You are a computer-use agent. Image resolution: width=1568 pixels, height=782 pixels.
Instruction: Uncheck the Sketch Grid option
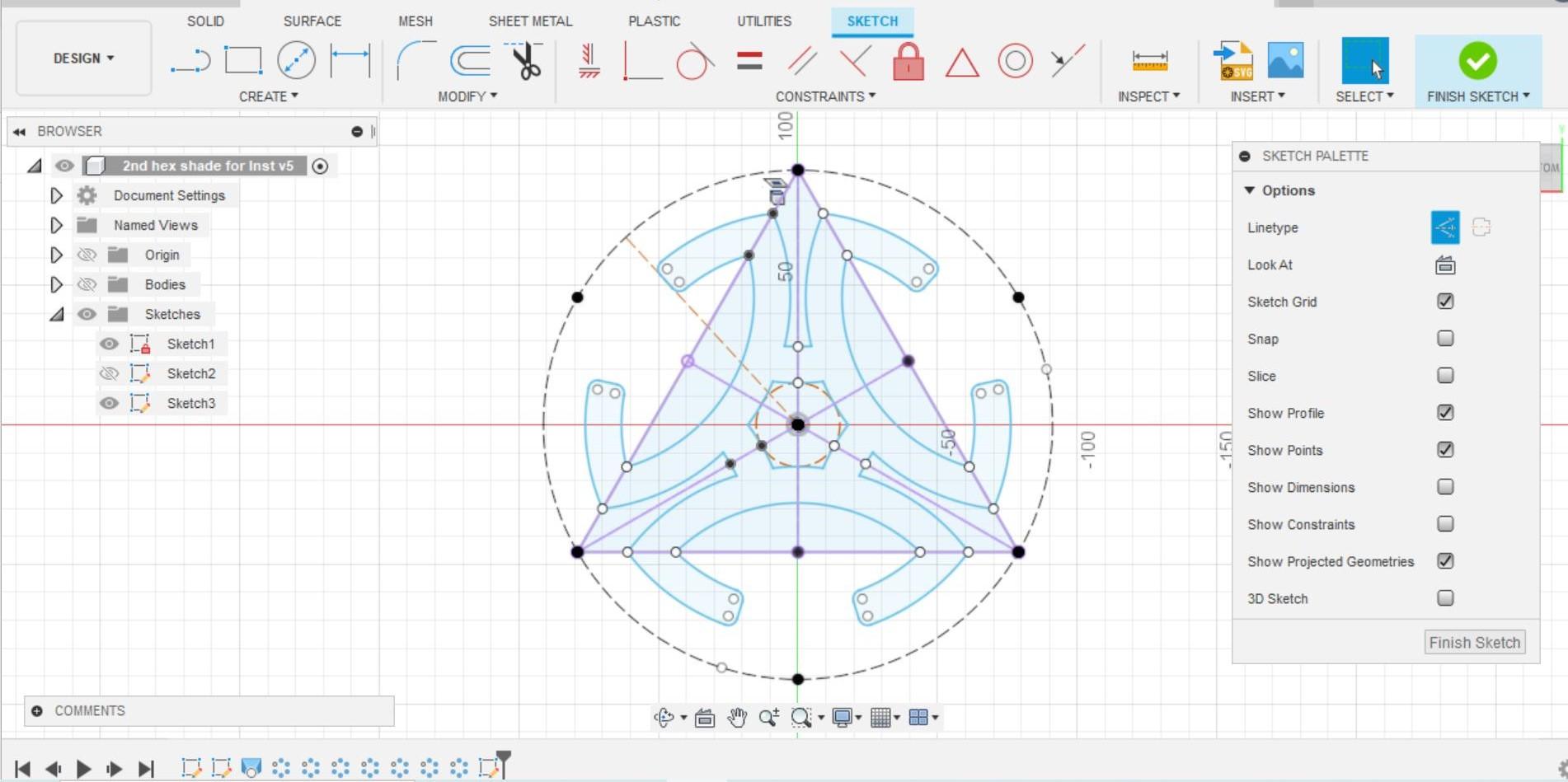click(x=1444, y=302)
